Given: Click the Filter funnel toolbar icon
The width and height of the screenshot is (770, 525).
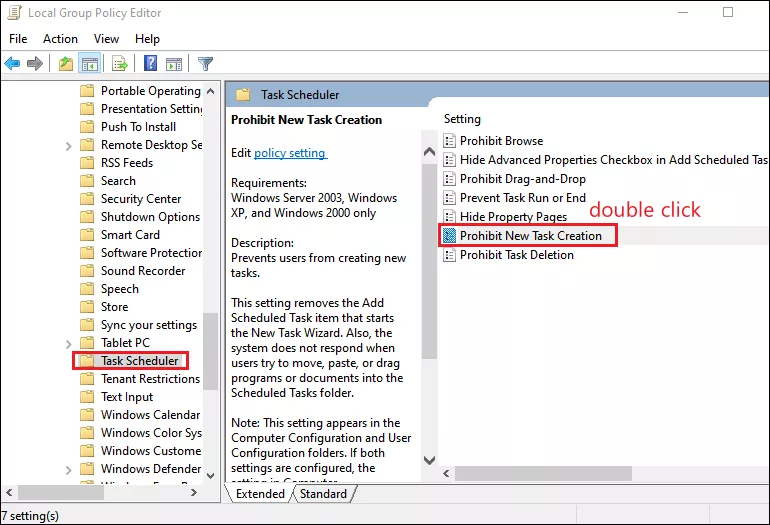Looking at the screenshot, I should point(205,63).
